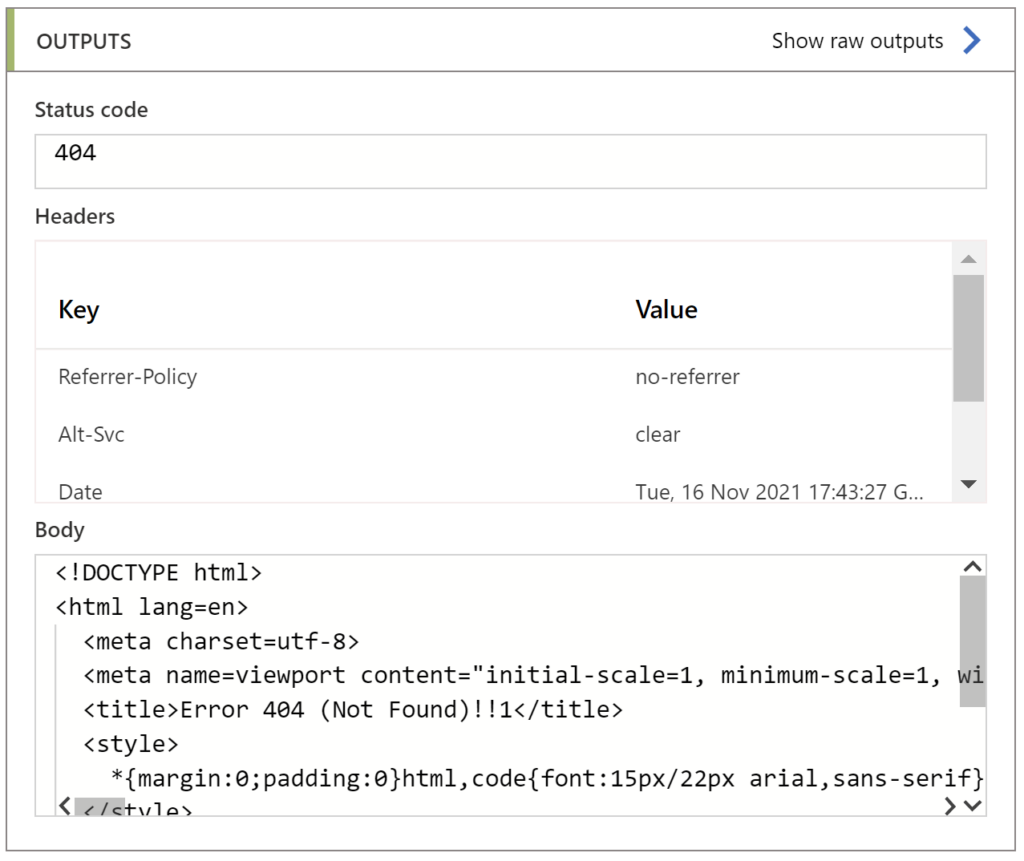Click the meta name=viewport line
This screenshot has height=861, width=1024.
click(533, 675)
